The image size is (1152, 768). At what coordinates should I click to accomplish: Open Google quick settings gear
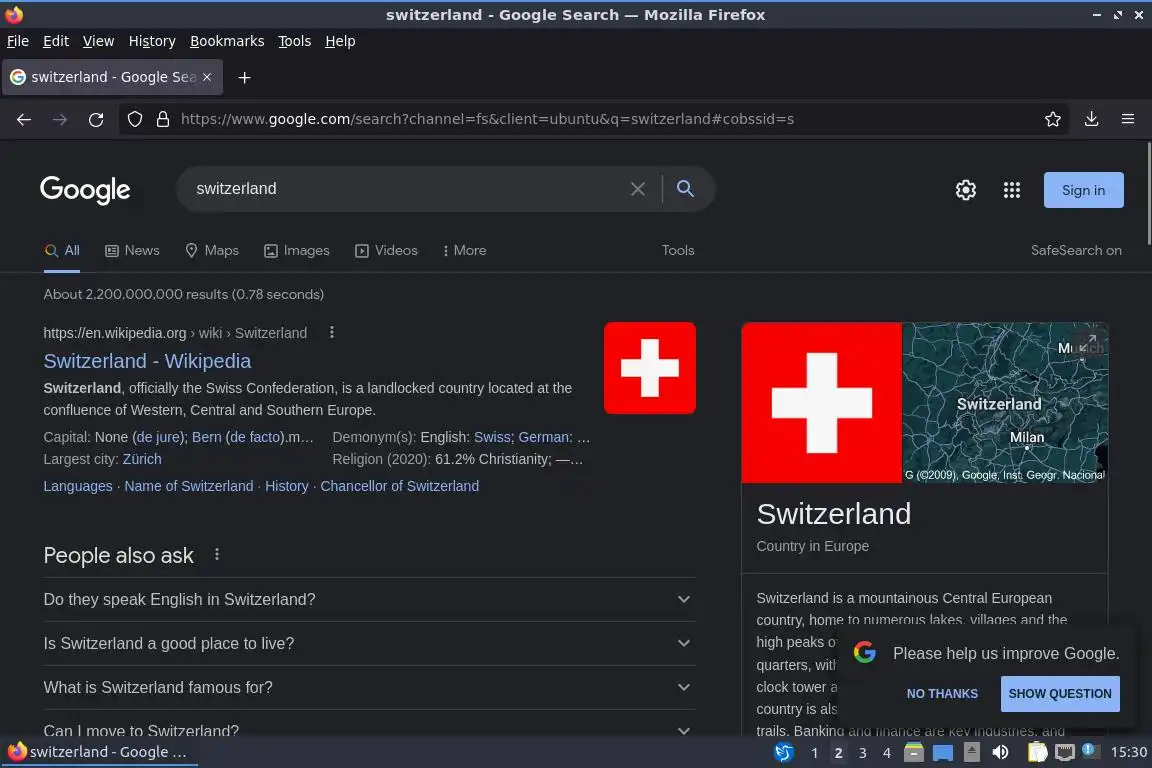965,190
